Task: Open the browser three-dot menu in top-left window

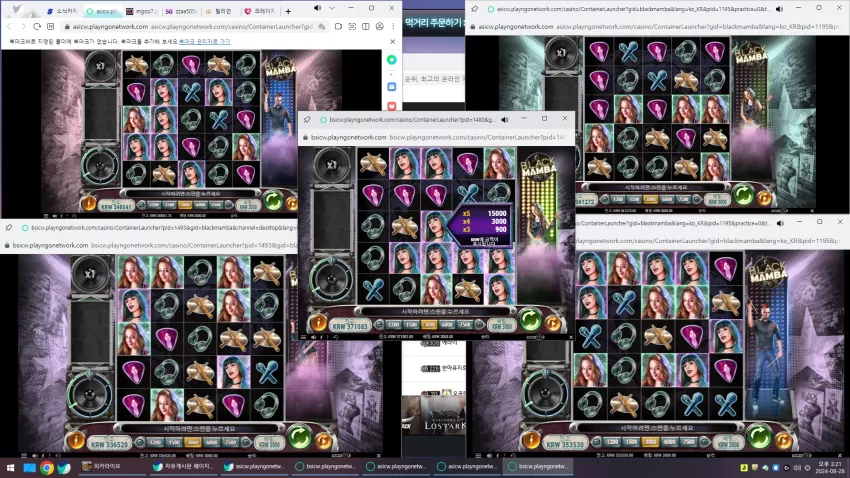Action: click(x=393, y=26)
